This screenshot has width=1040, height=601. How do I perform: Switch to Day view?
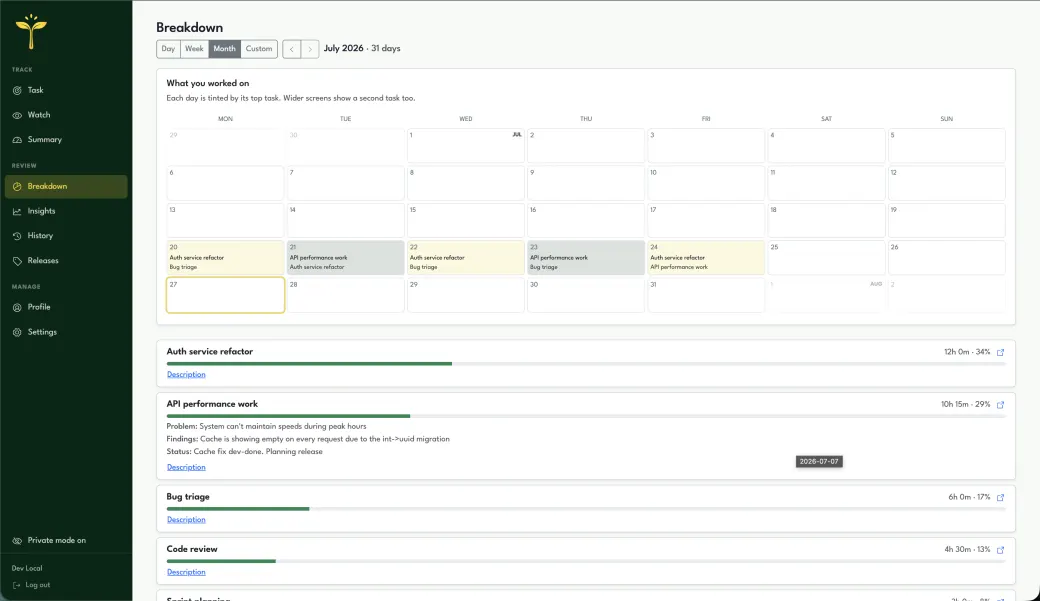click(168, 49)
